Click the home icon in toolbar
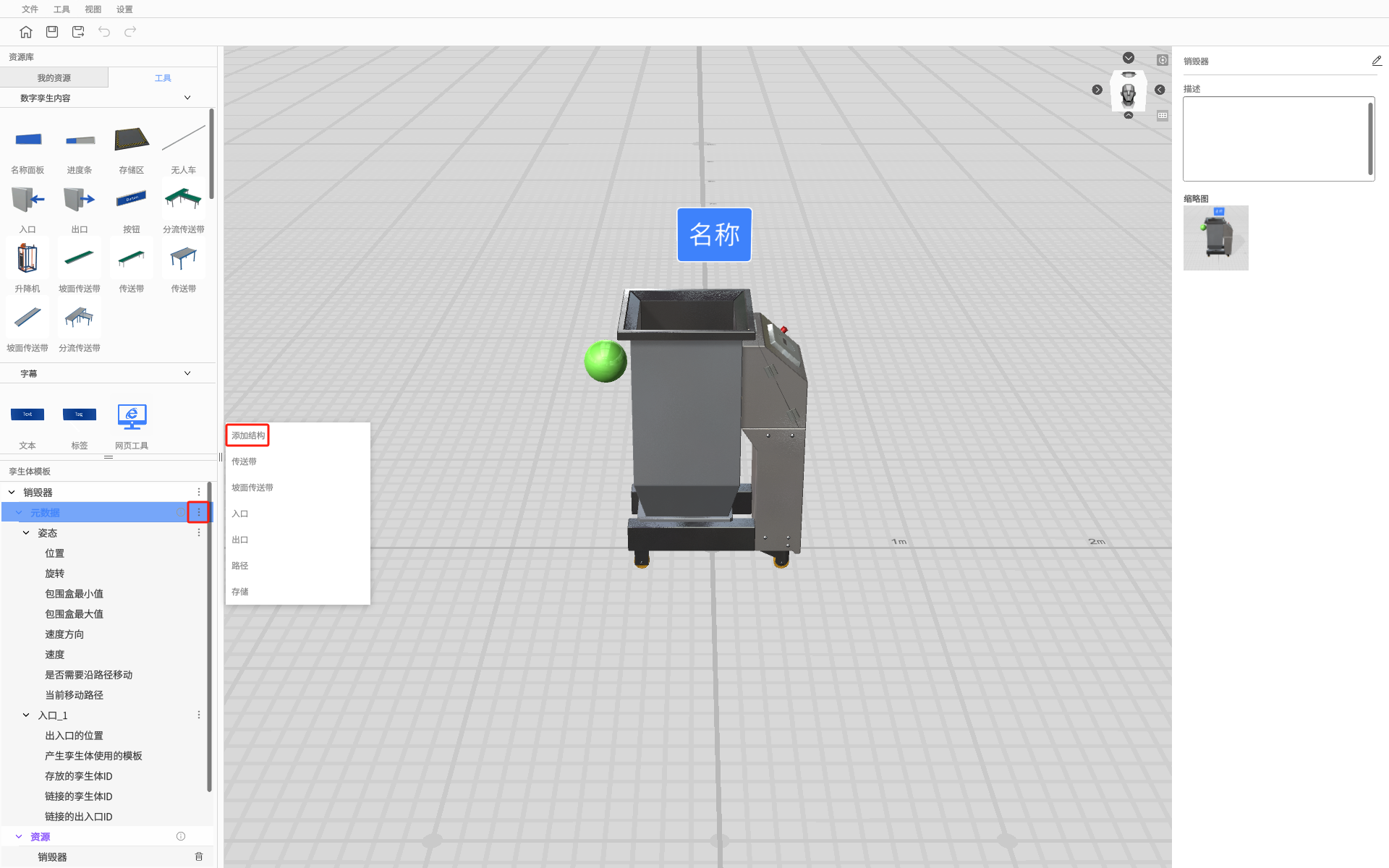 [26, 32]
